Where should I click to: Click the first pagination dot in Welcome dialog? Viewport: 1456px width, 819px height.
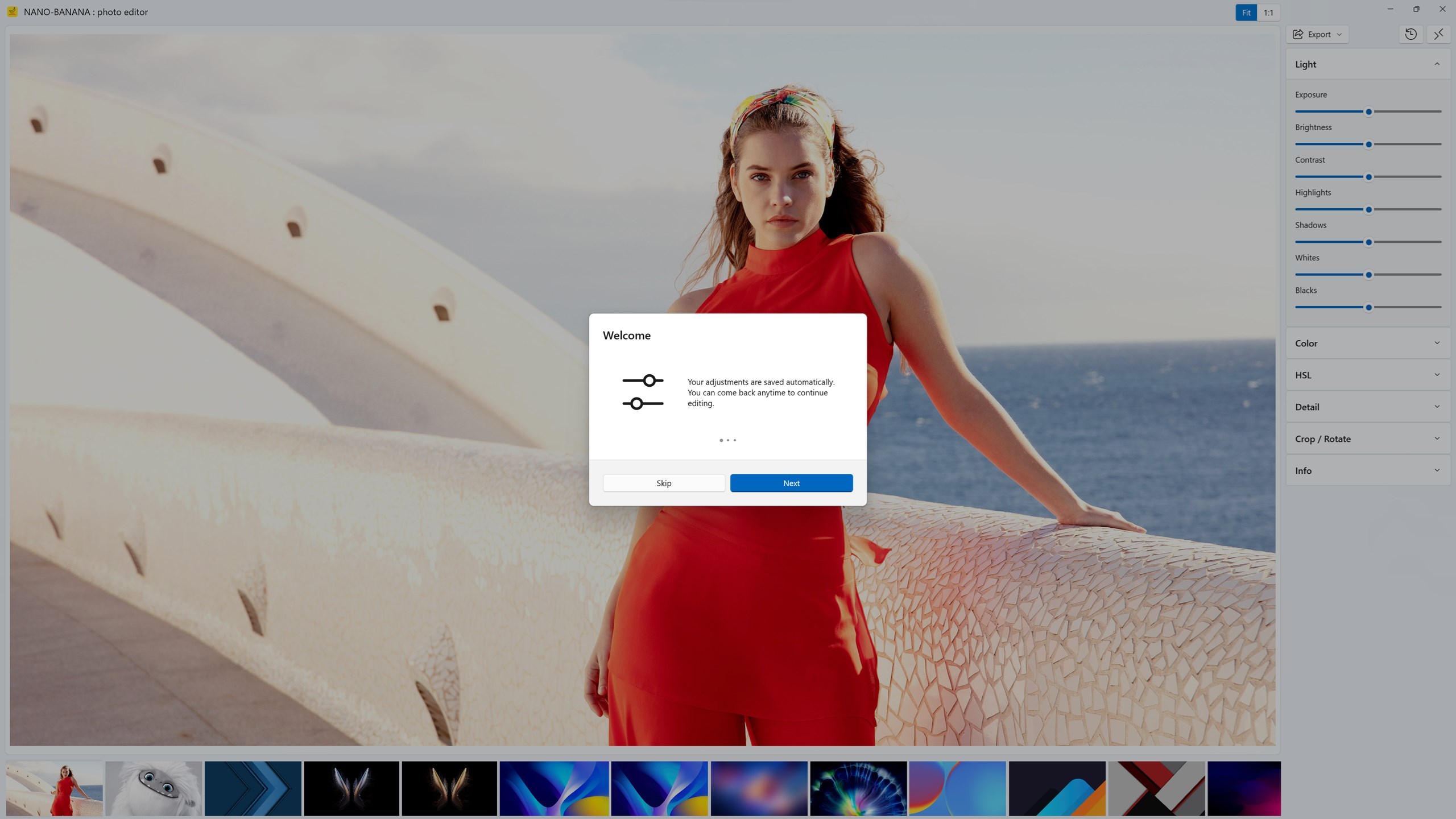[721, 440]
